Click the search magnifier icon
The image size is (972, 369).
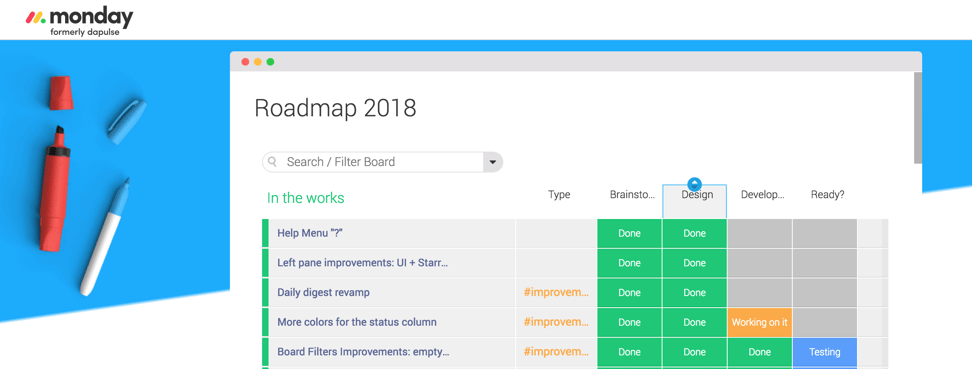pyautogui.click(x=272, y=162)
